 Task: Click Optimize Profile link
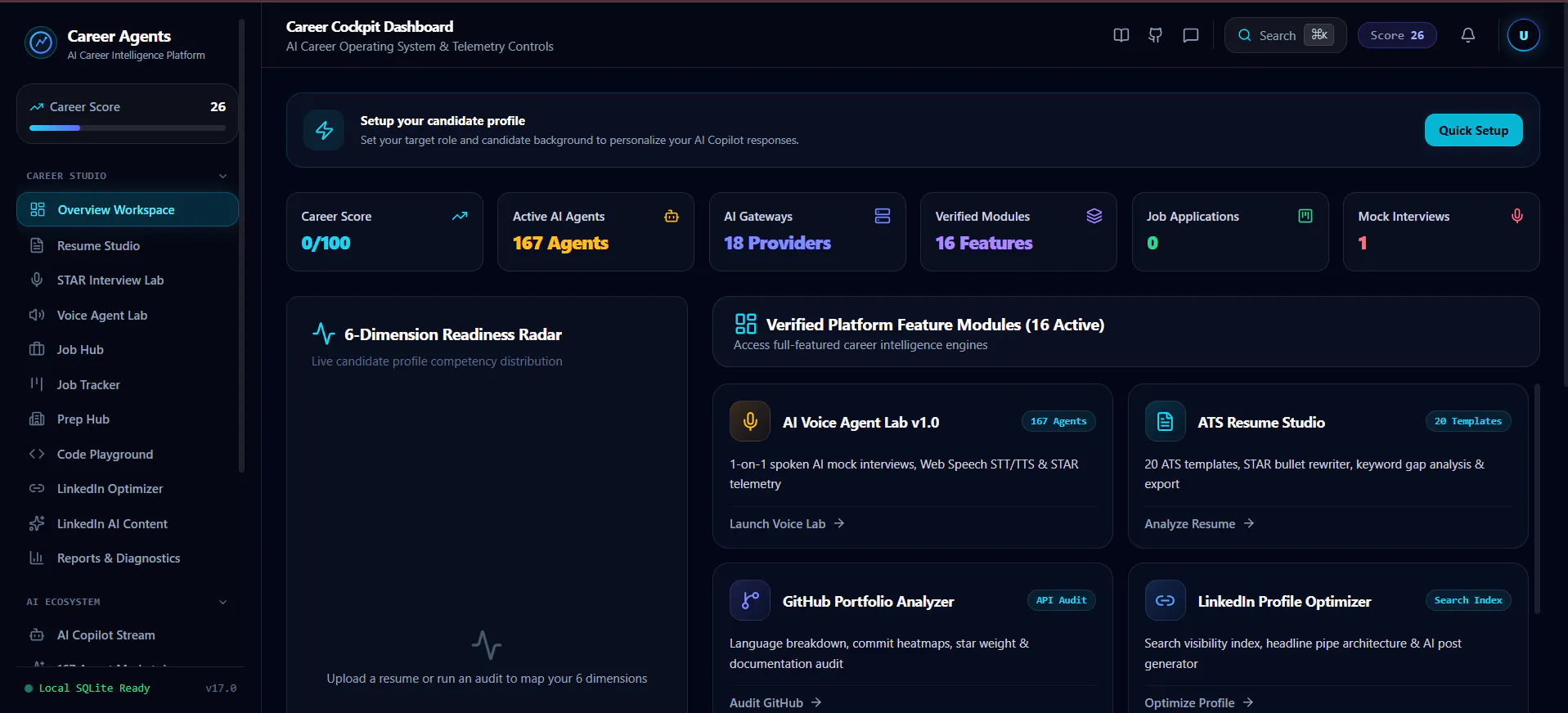click(x=1199, y=702)
